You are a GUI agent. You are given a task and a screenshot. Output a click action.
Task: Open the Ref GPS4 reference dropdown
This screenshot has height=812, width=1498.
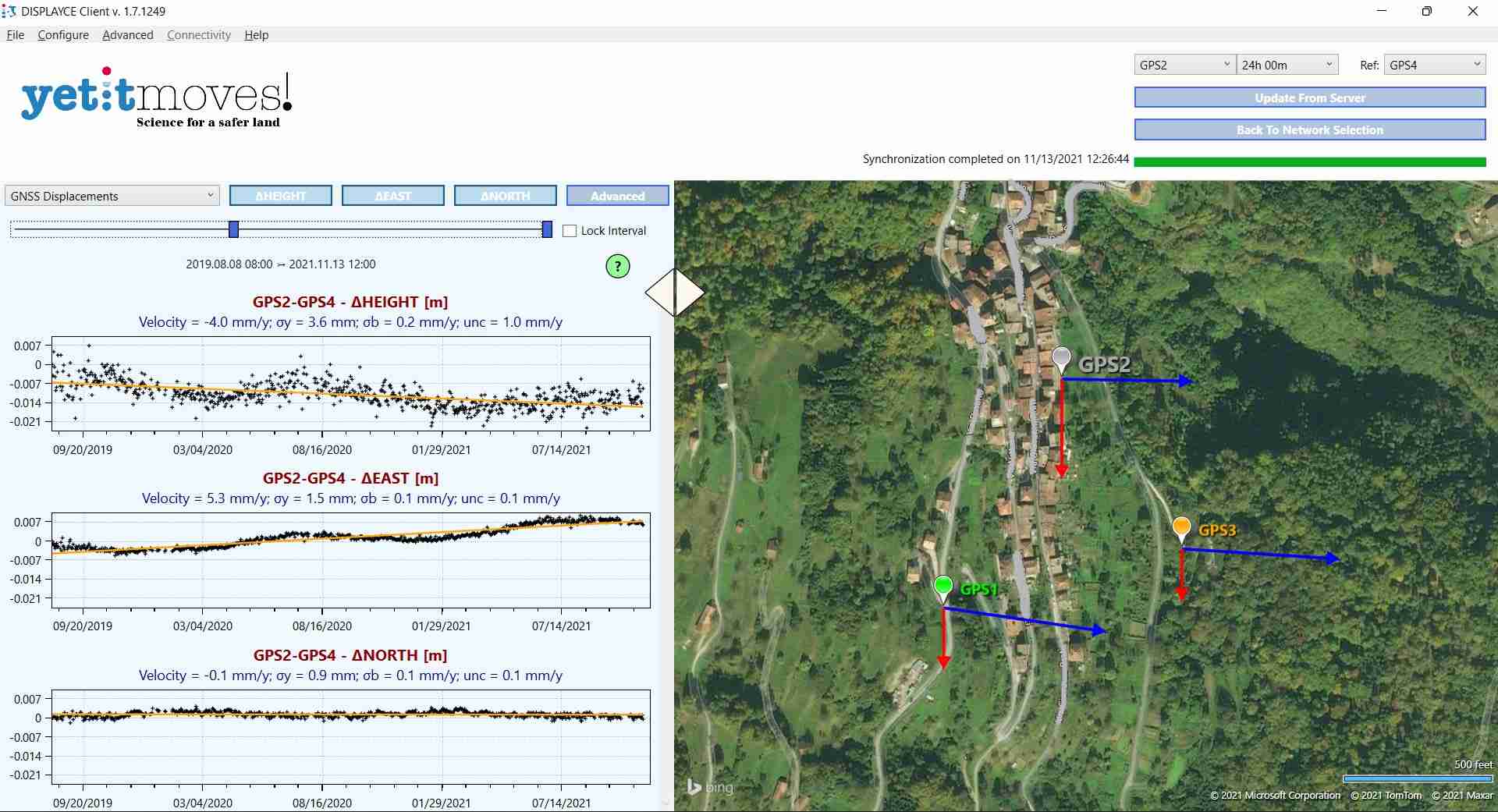click(1434, 65)
